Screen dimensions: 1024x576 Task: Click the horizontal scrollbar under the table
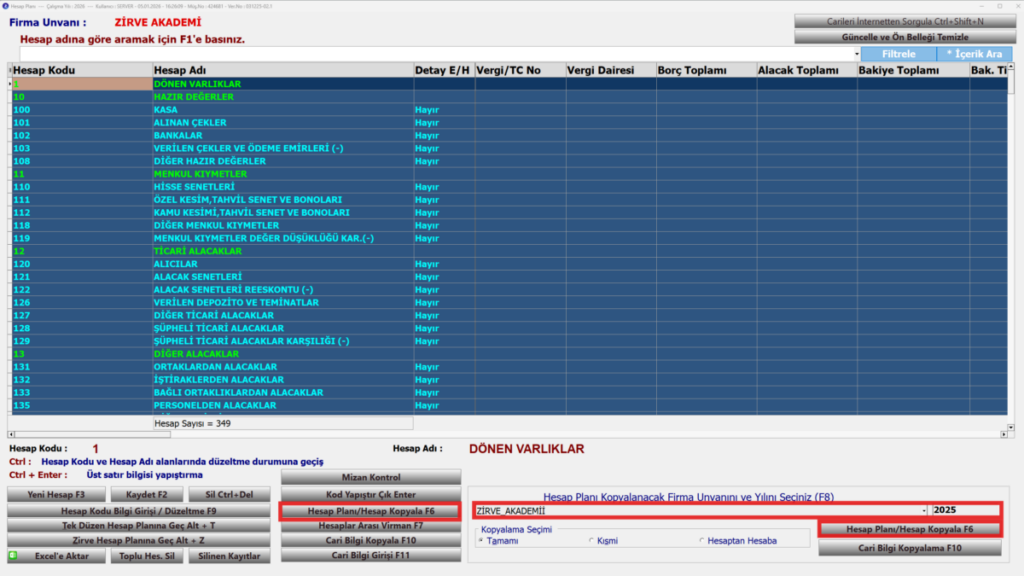(507, 434)
